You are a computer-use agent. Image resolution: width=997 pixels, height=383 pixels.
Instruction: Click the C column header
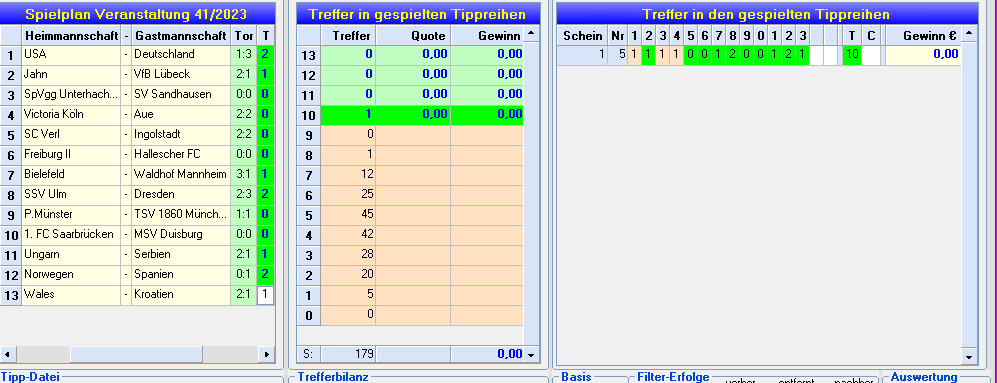(x=871, y=36)
